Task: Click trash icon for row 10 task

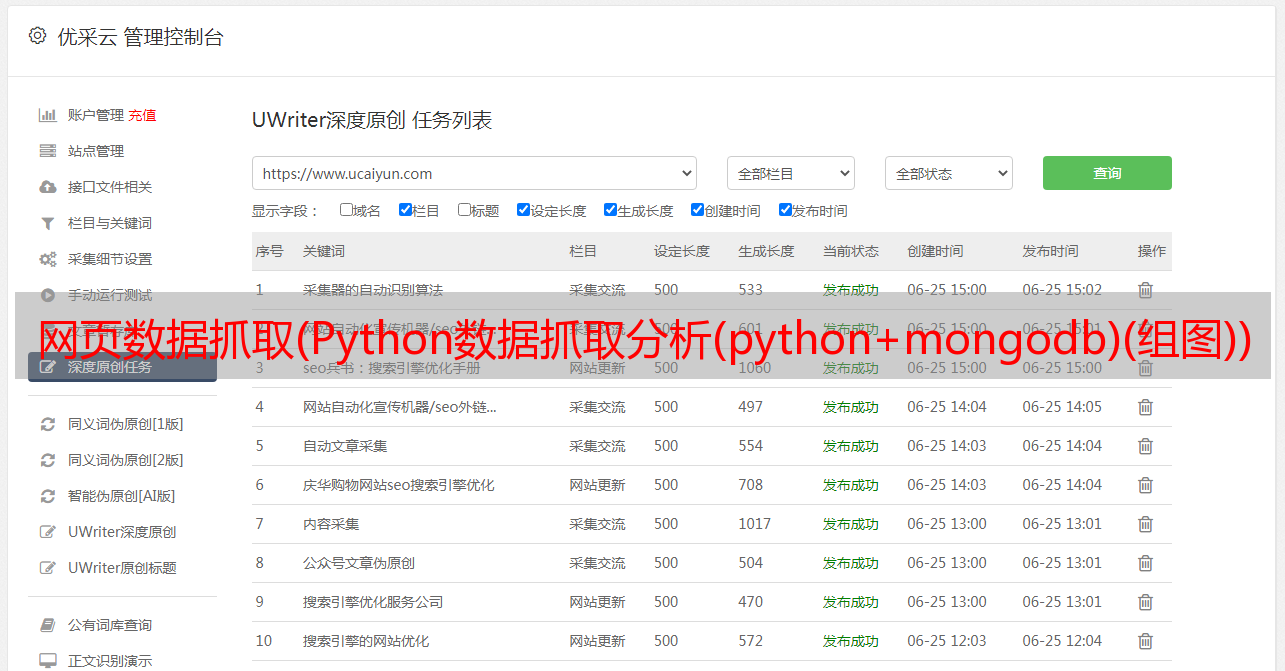Action: pyautogui.click(x=1145, y=641)
